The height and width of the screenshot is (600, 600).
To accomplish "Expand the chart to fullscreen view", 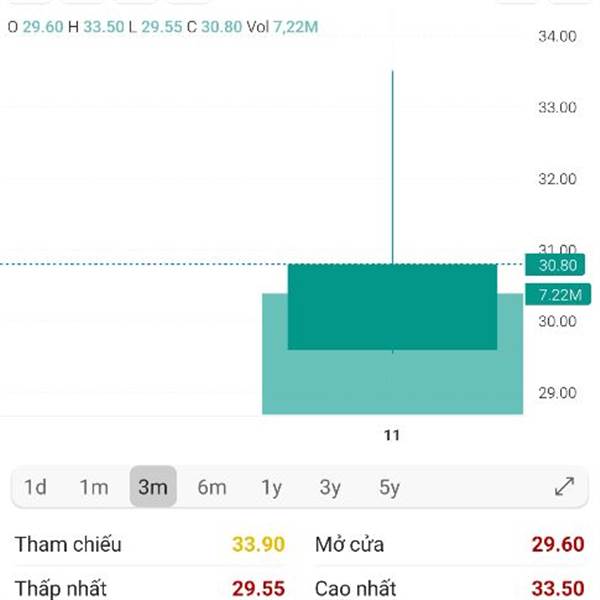I will (564, 486).
